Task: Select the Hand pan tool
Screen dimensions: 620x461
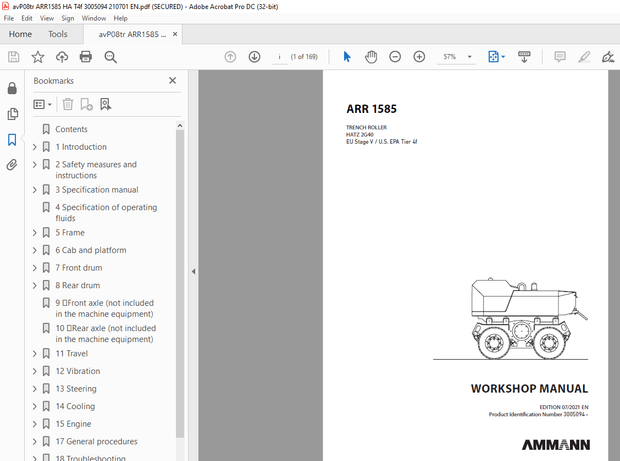Action: point(370,57)
